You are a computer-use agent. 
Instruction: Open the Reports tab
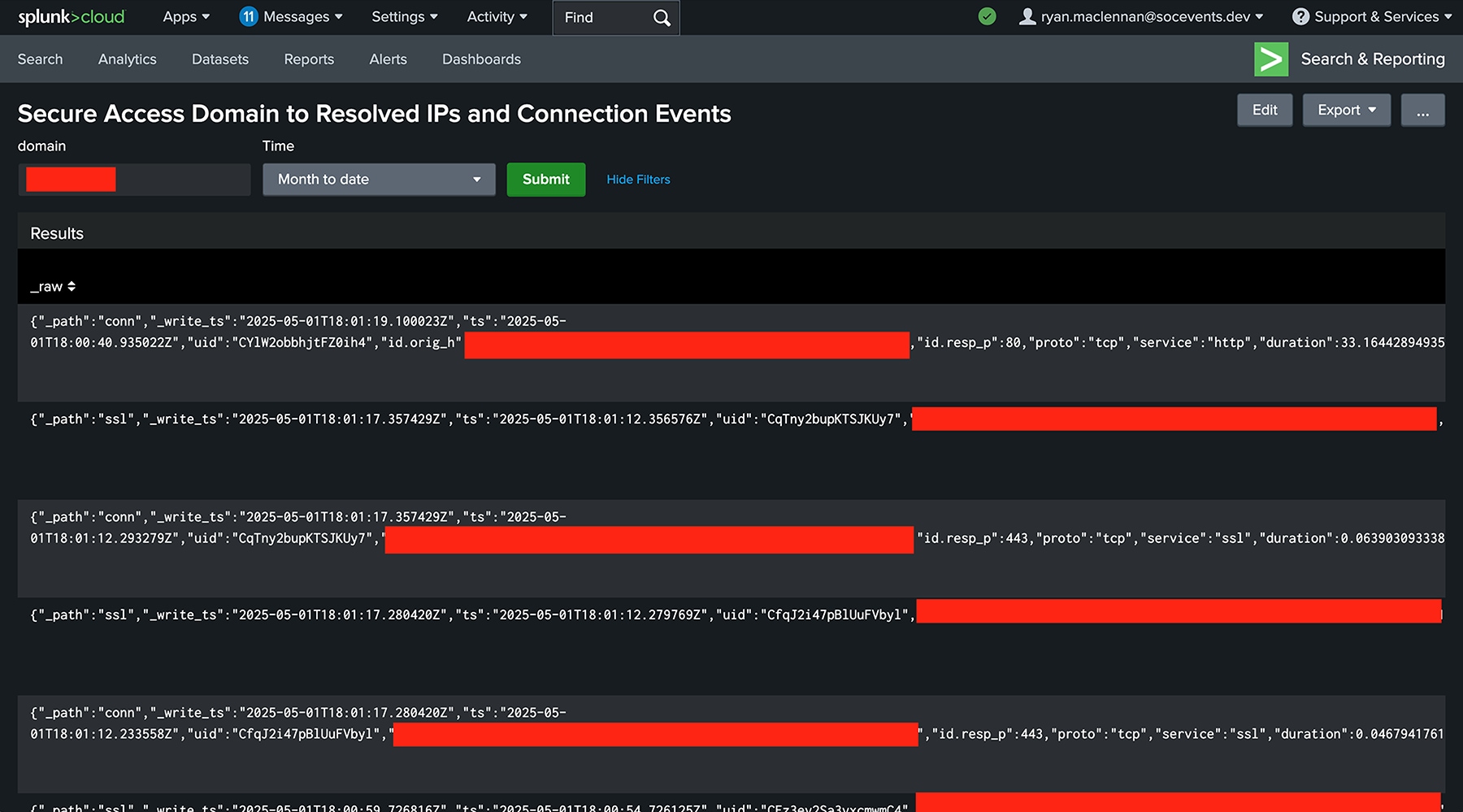[309, 59]
